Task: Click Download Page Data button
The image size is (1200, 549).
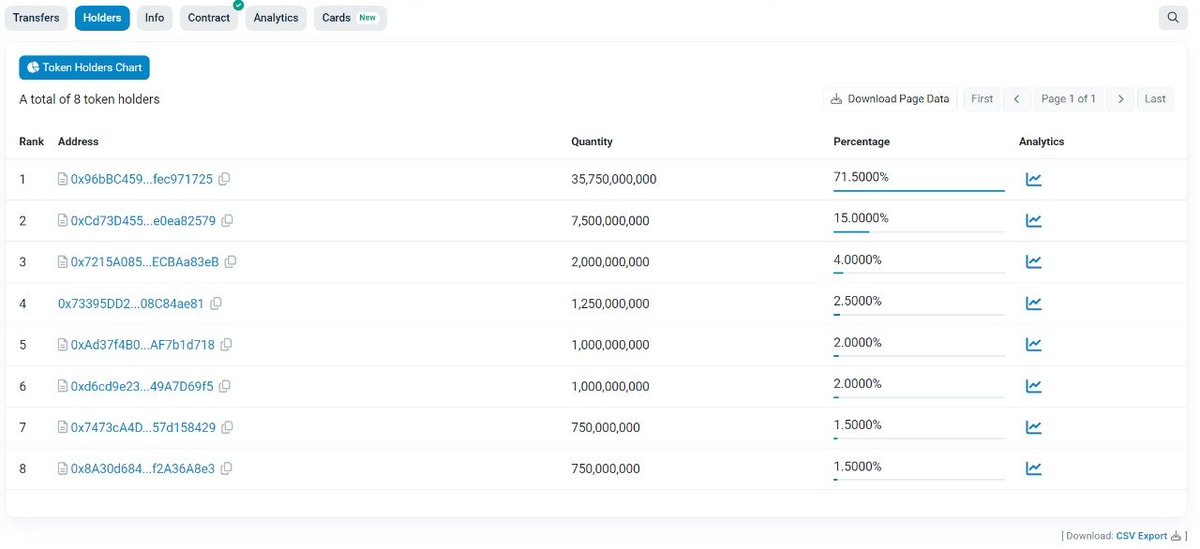Action: [890, 99]
